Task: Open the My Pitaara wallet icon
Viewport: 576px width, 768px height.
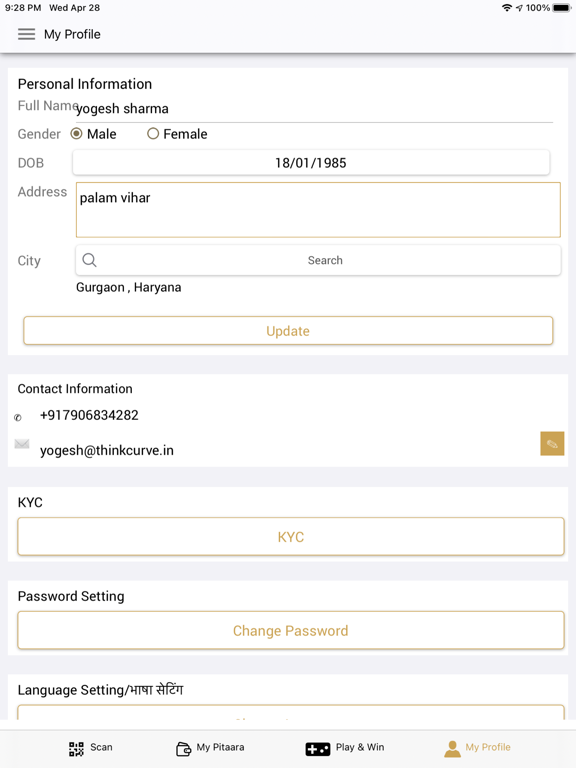Action: point(183,748)
